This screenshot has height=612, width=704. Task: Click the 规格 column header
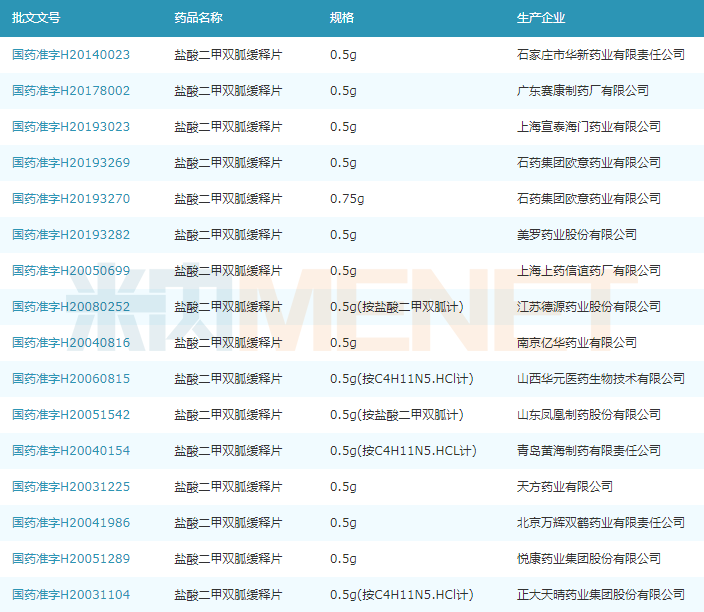[342, 18]
